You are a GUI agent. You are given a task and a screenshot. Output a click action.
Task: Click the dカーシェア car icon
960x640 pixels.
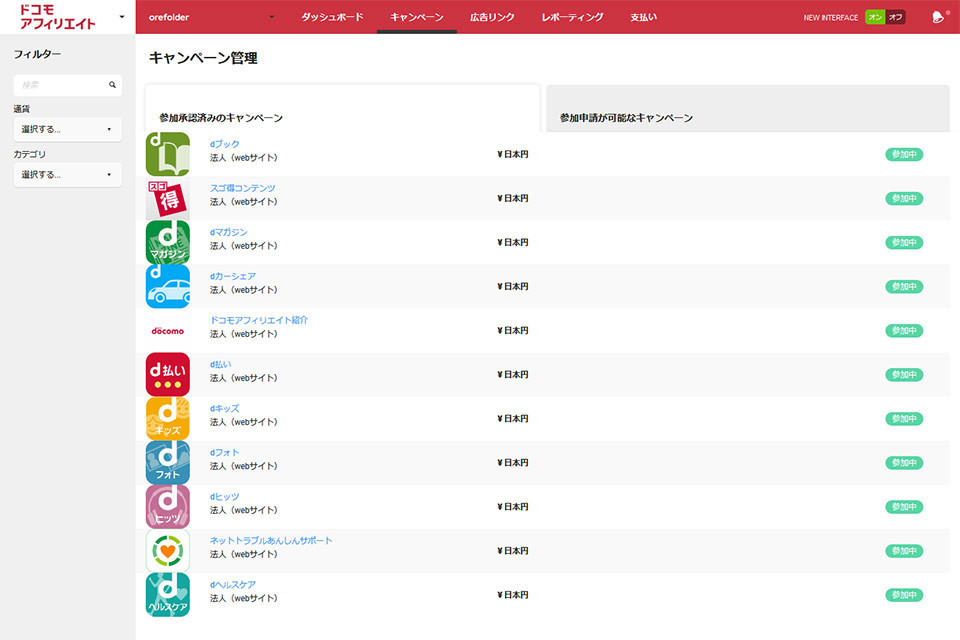pyautogui.click(x=168, y=287)
